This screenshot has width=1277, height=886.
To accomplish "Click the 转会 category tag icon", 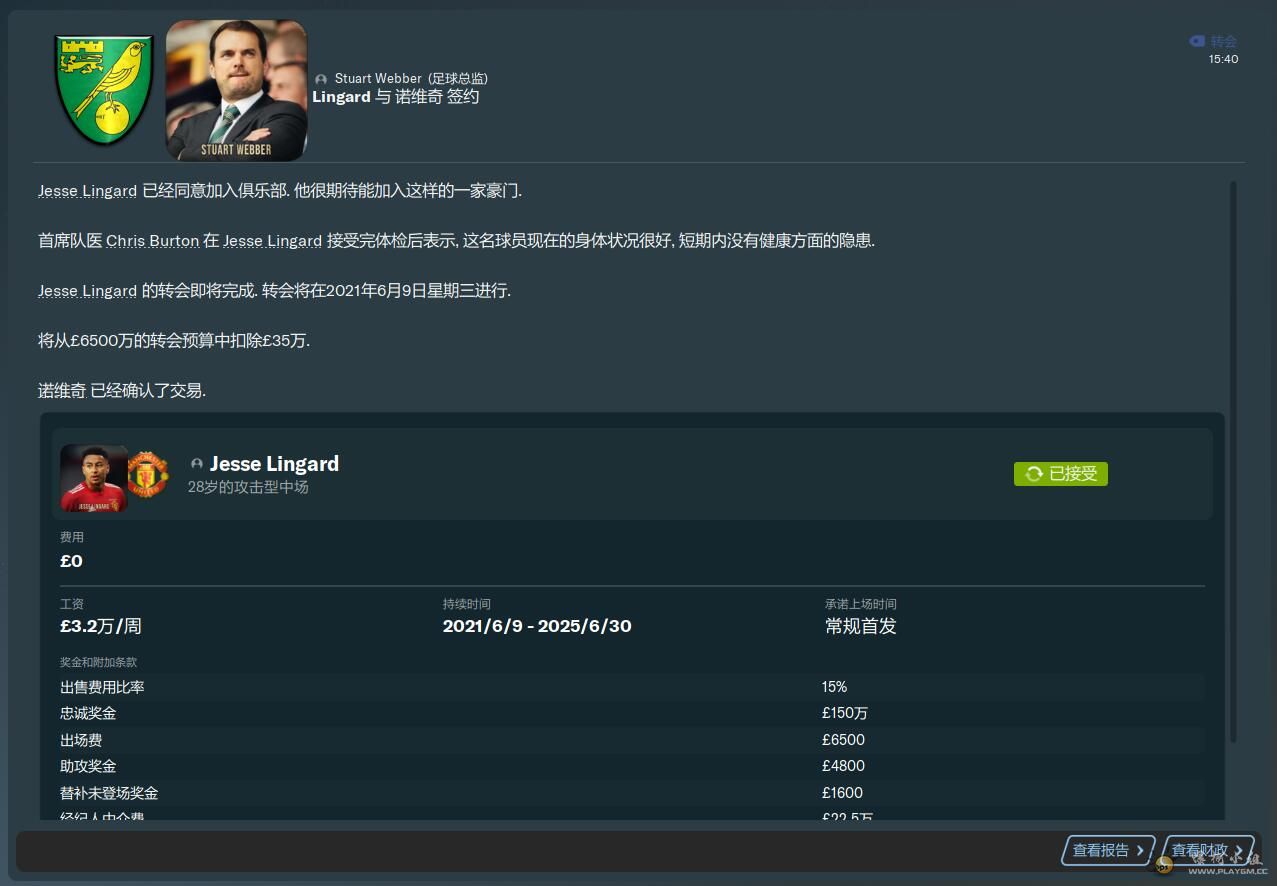I will click(x=1197, y=41).
